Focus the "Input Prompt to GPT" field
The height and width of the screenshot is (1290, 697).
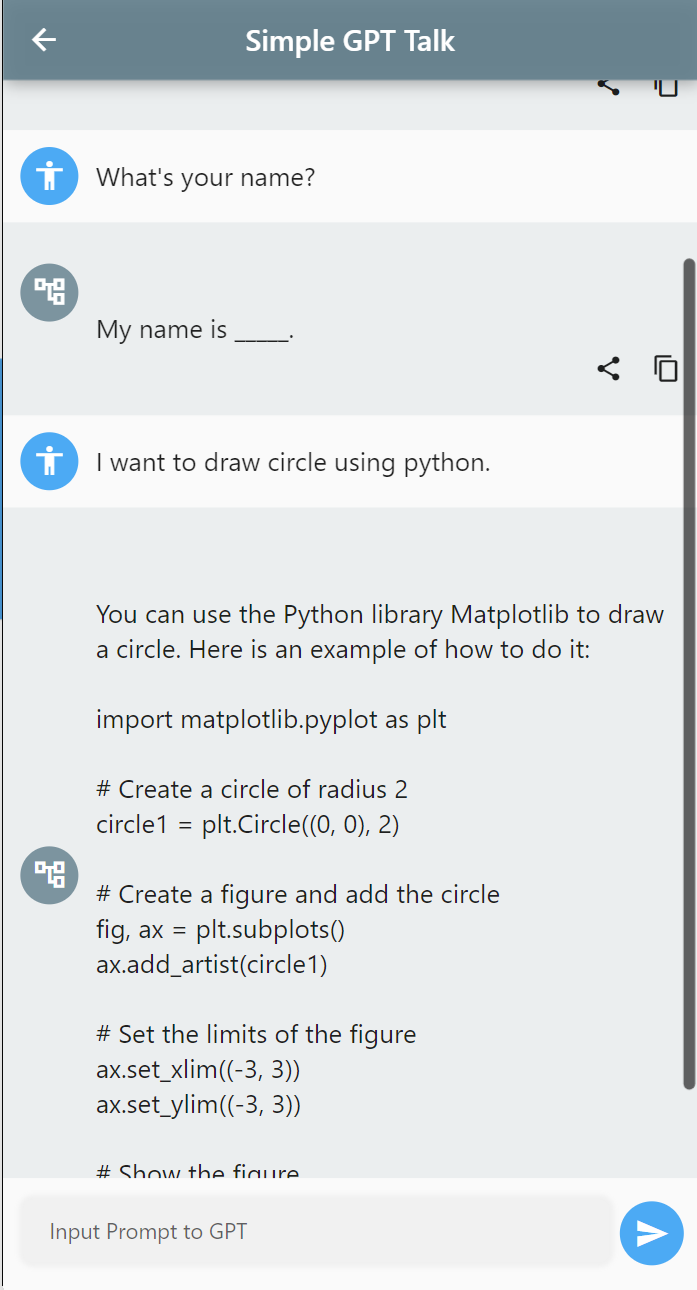pos(315,1232)
